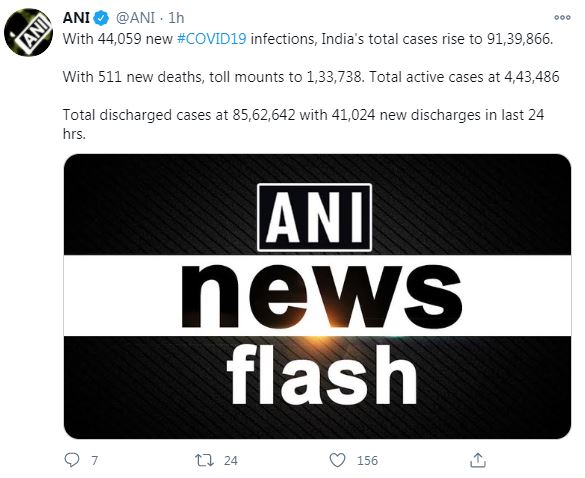Open the share upload arrow icon
This screenshot has width=585, height=478.
pos(478,460)
